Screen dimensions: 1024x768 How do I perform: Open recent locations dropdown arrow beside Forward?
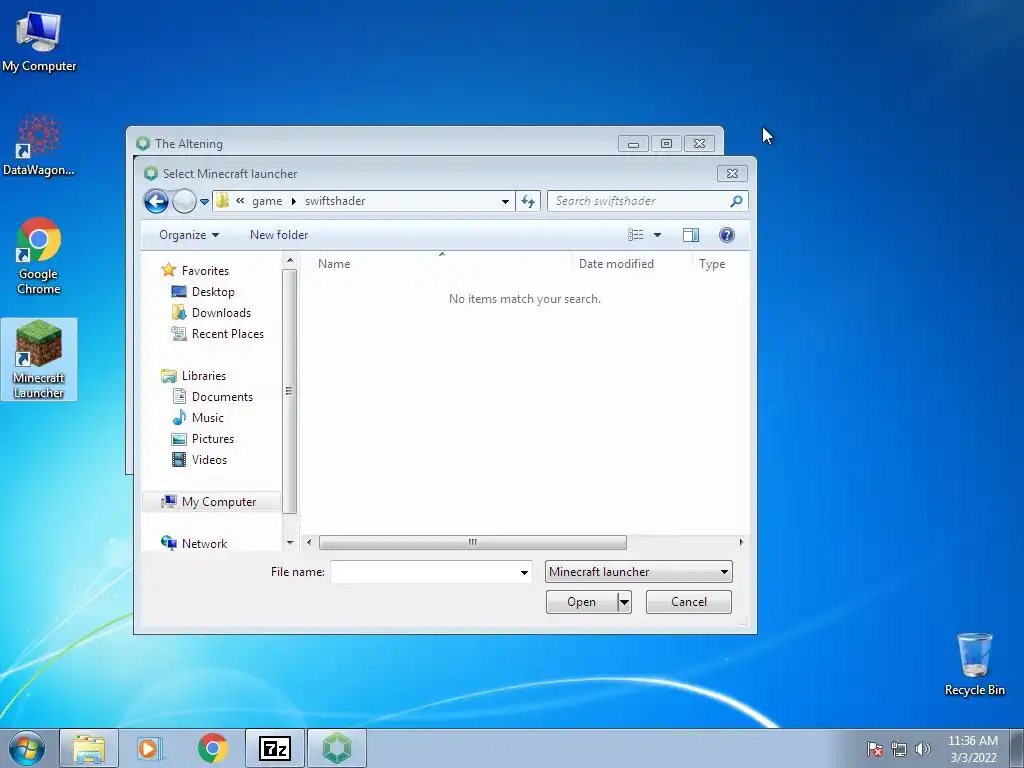tap(204, 202)
